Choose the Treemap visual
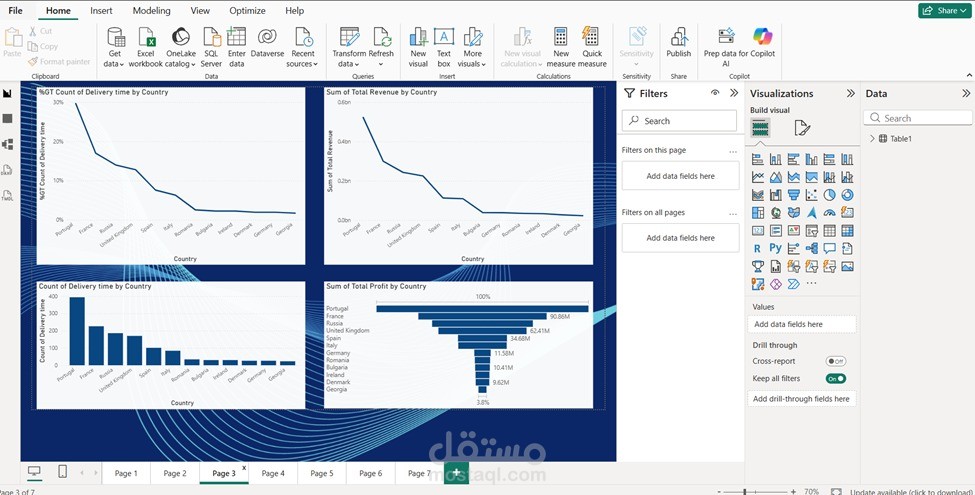 [757, 213]
